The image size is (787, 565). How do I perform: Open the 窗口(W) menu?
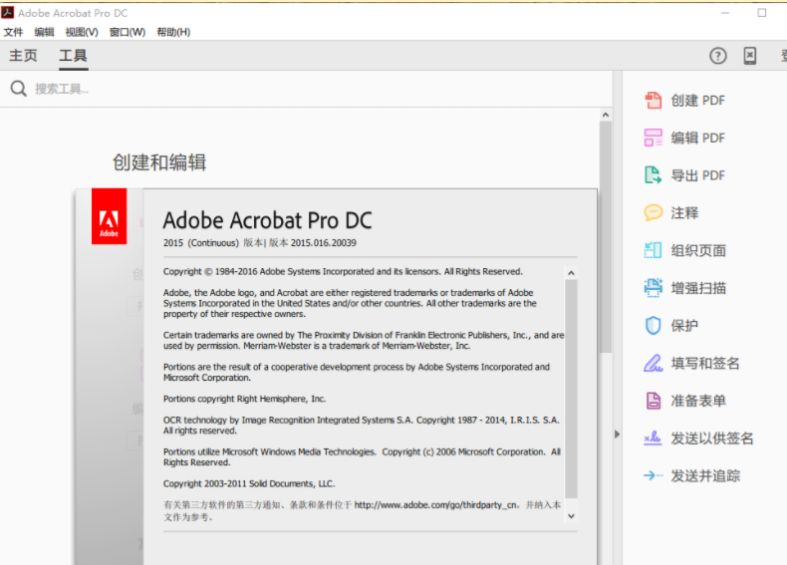coord(127,32)
